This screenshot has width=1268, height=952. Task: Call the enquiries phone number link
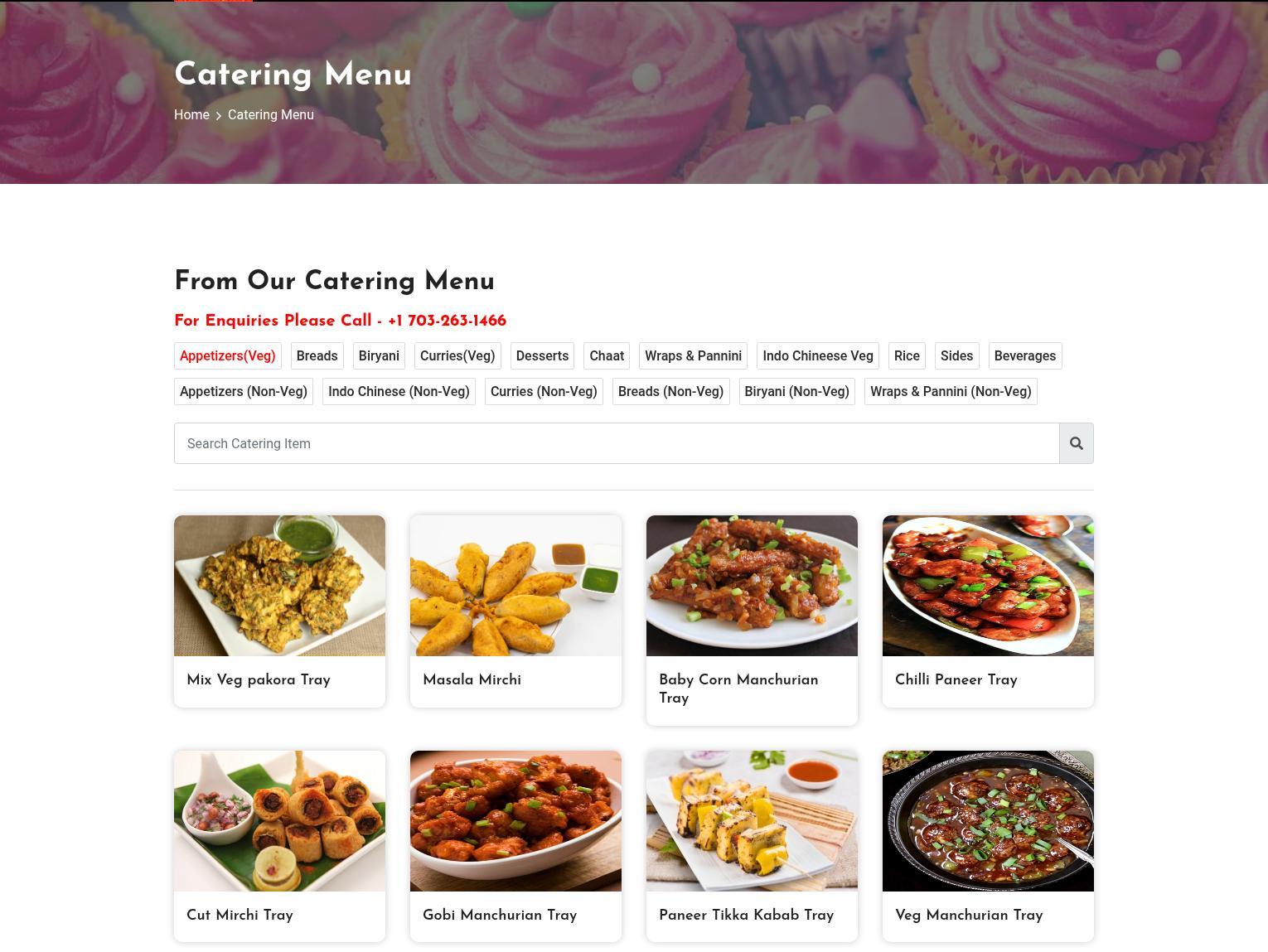click(x=447, y=321)
